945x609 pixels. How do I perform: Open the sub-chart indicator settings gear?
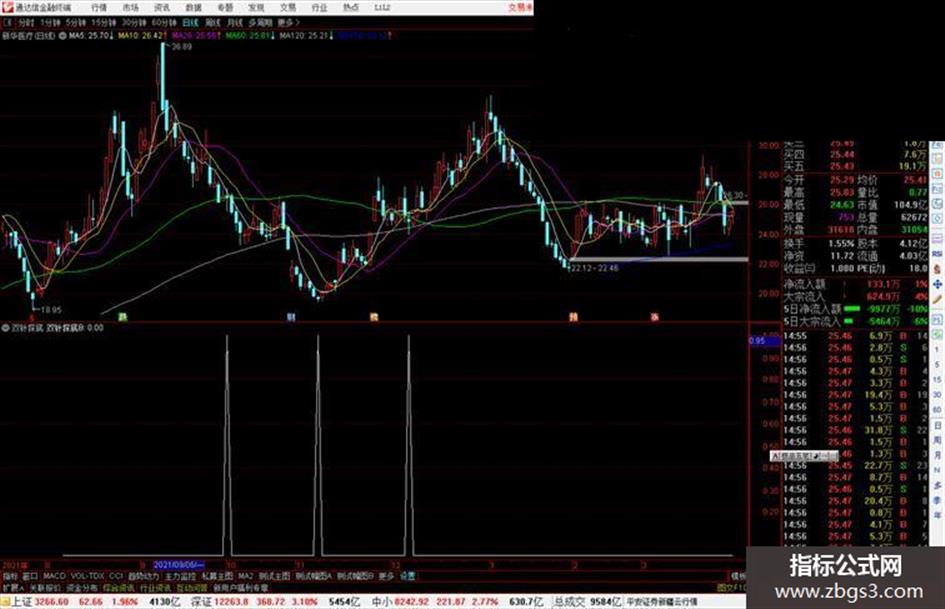tap(5, 327)
